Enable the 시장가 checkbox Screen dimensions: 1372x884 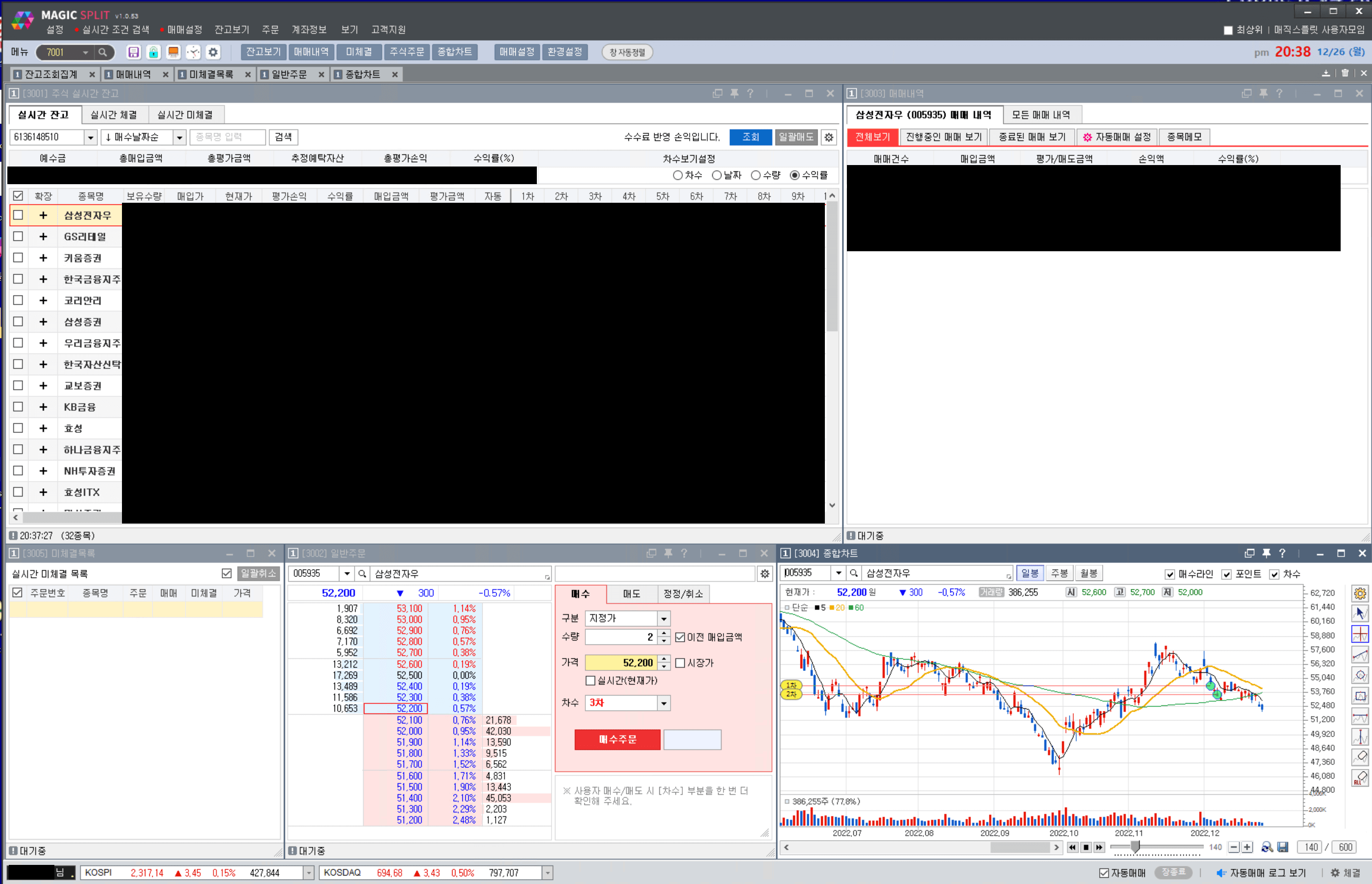680,663
